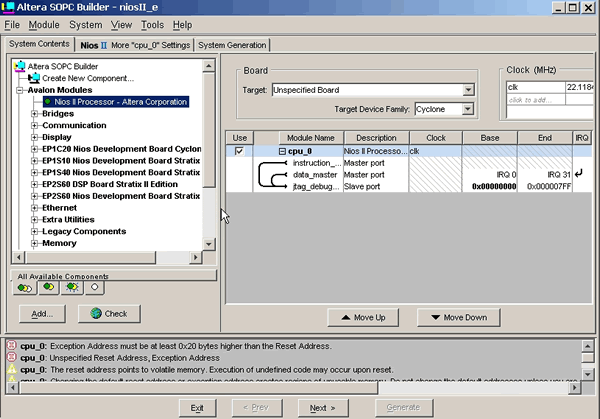Open the Help menu
Screen dimensions: 600x419
(182, 25)
